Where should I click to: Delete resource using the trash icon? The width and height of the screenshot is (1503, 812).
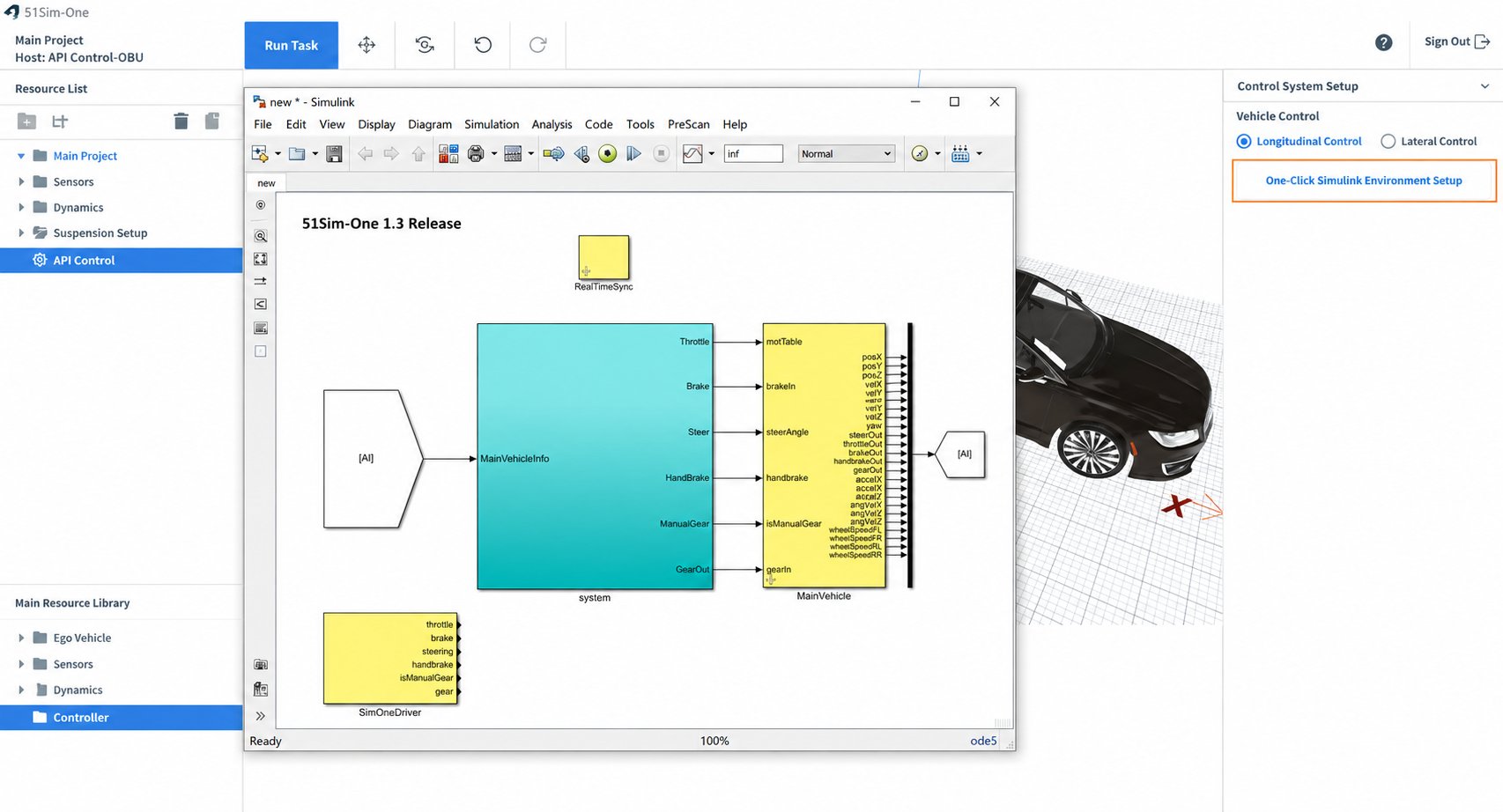[181, 122]
